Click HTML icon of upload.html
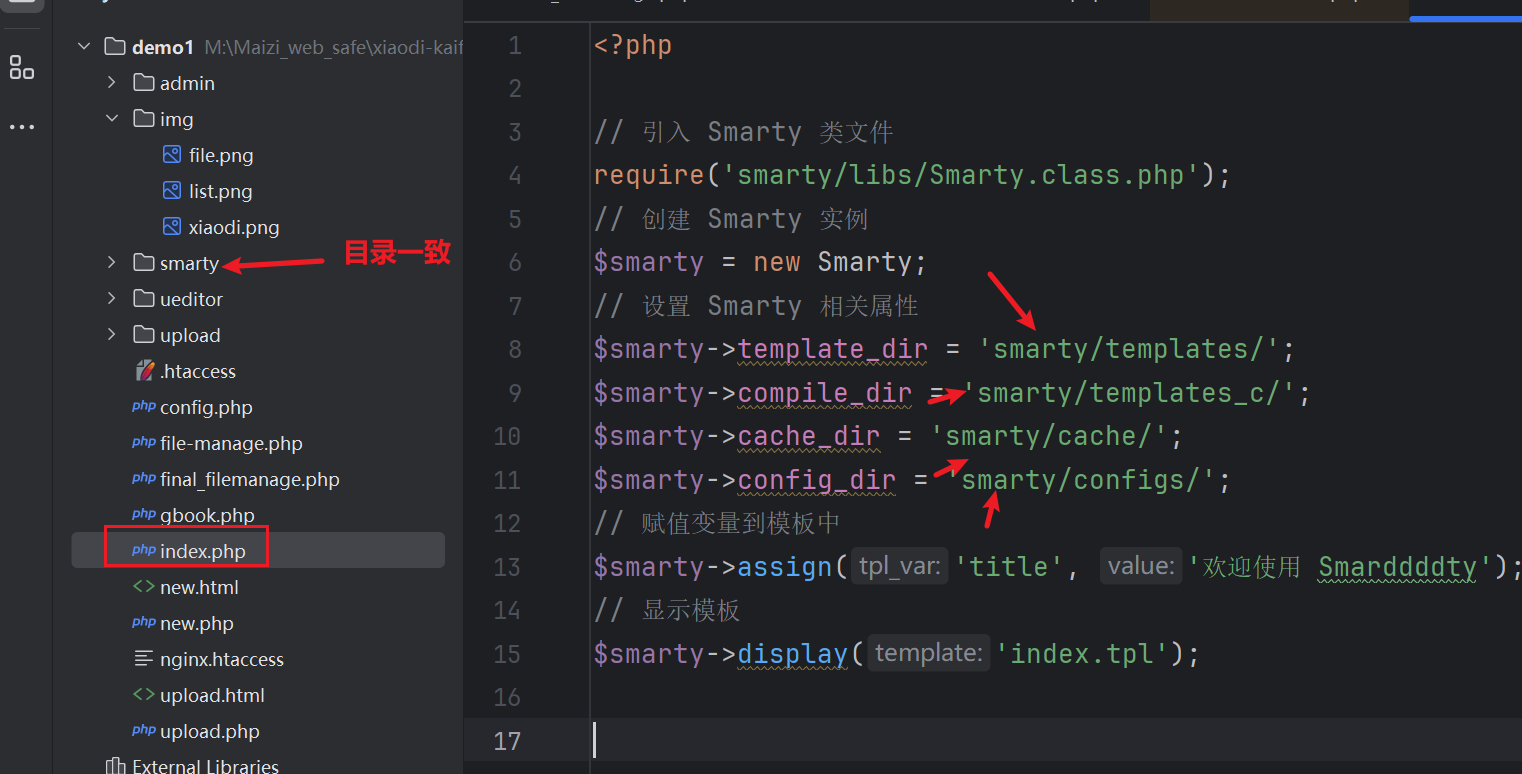This screenshot has height=774, width=1522. coord(144,695)
